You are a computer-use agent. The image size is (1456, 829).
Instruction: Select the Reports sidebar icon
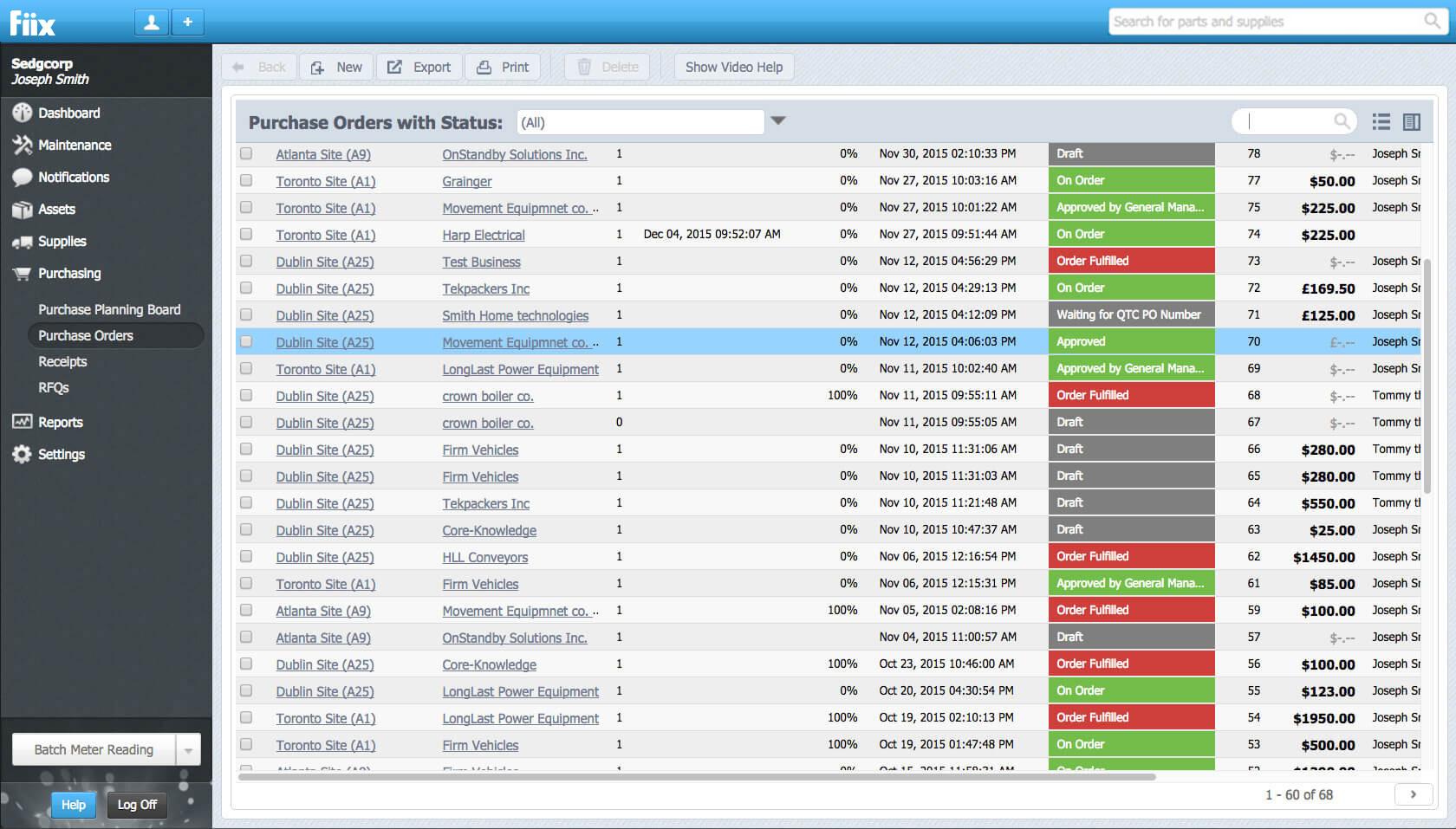point(22,422)
